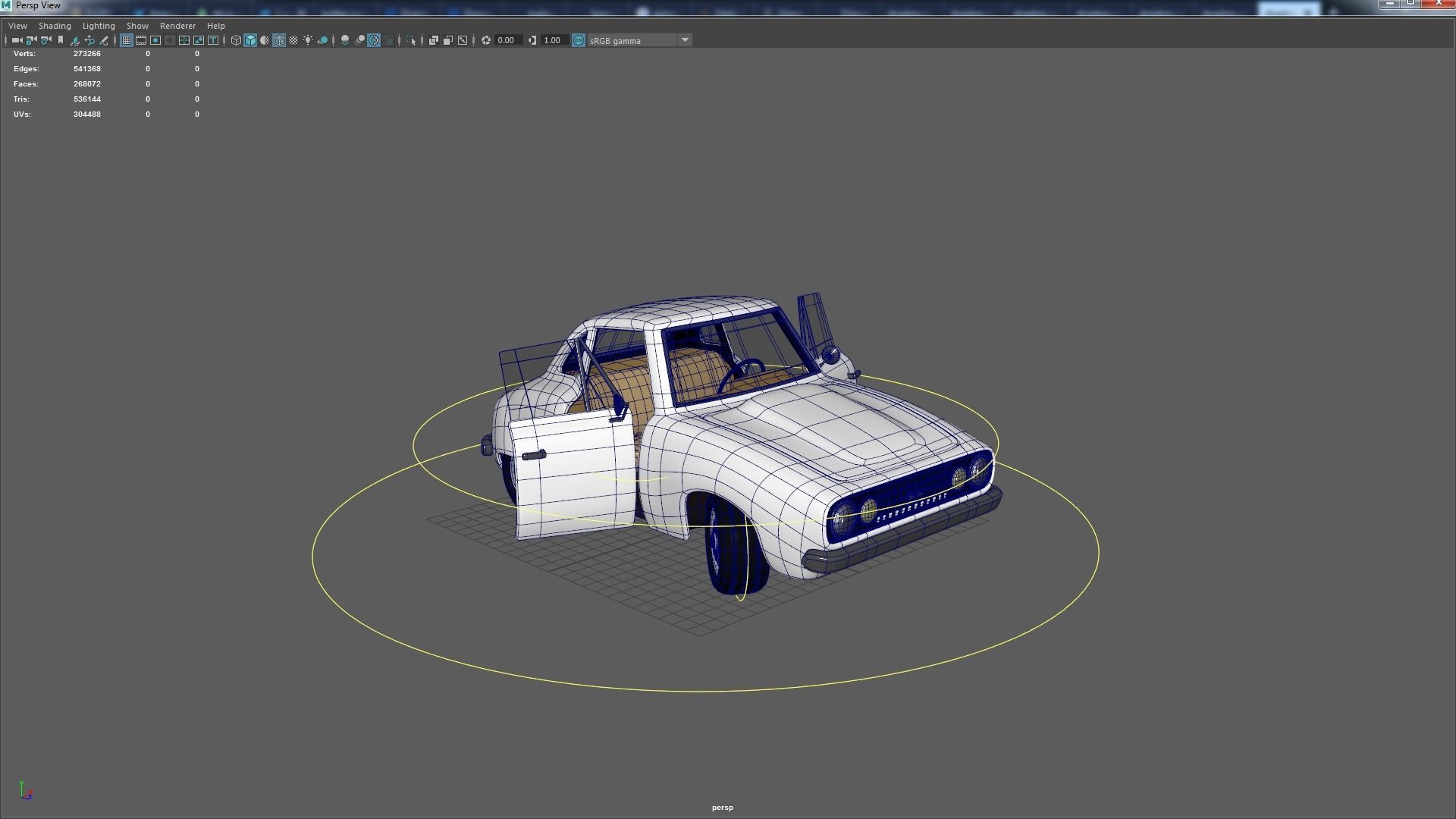Open the View menu
The height and width of the screenshot is (819, 1456).
17,26
